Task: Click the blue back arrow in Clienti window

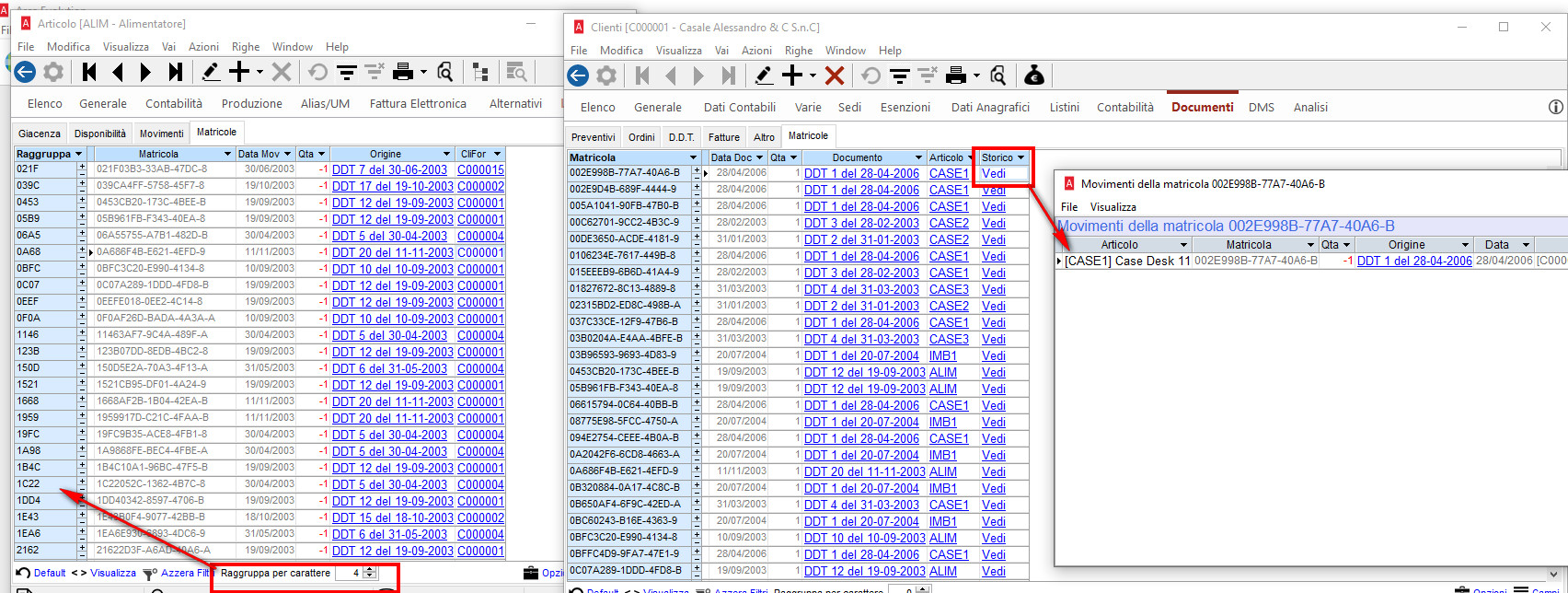Action: point(578,76)
